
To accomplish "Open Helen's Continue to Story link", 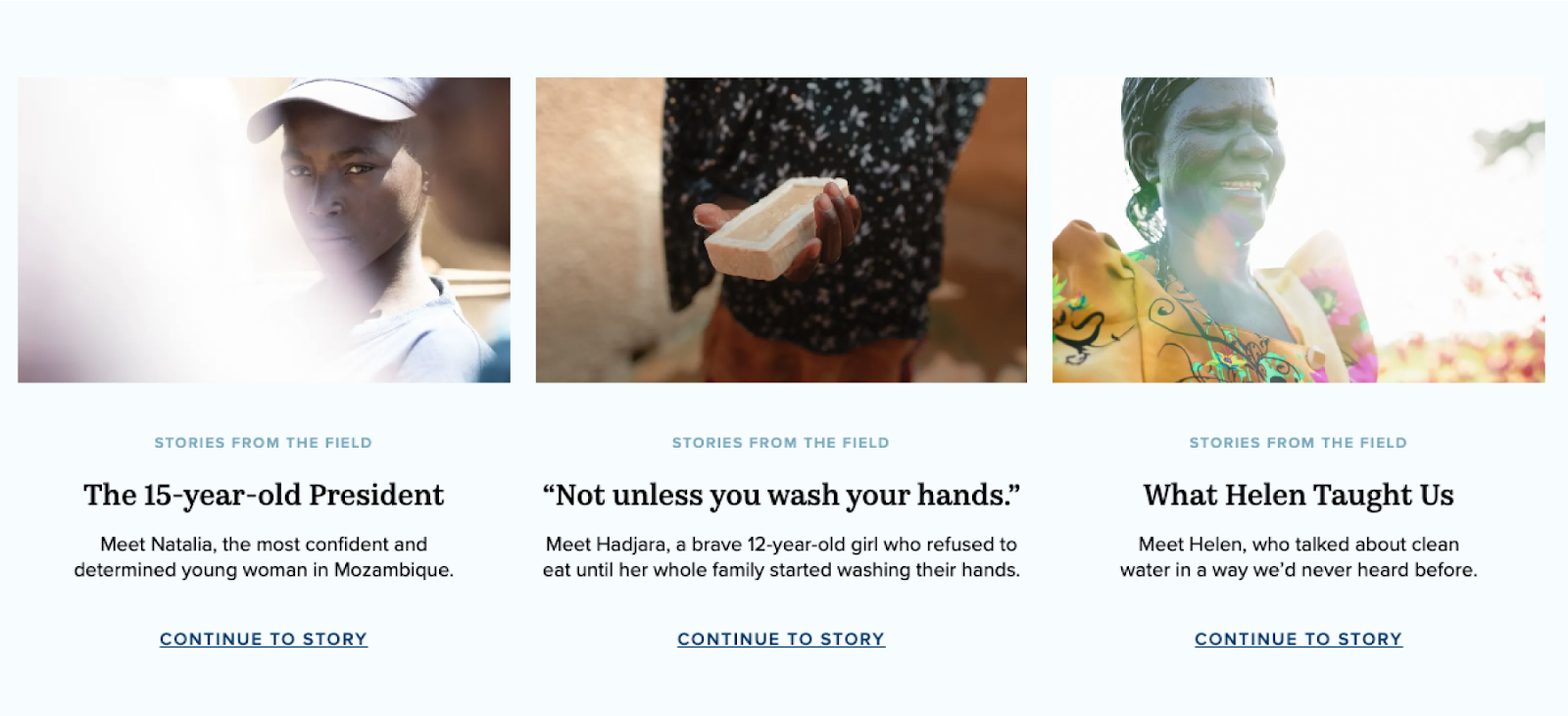I will 1298,639.
